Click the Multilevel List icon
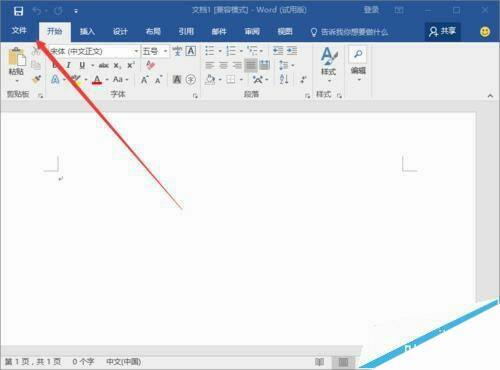The image size is (500, 370). [252, 51]
